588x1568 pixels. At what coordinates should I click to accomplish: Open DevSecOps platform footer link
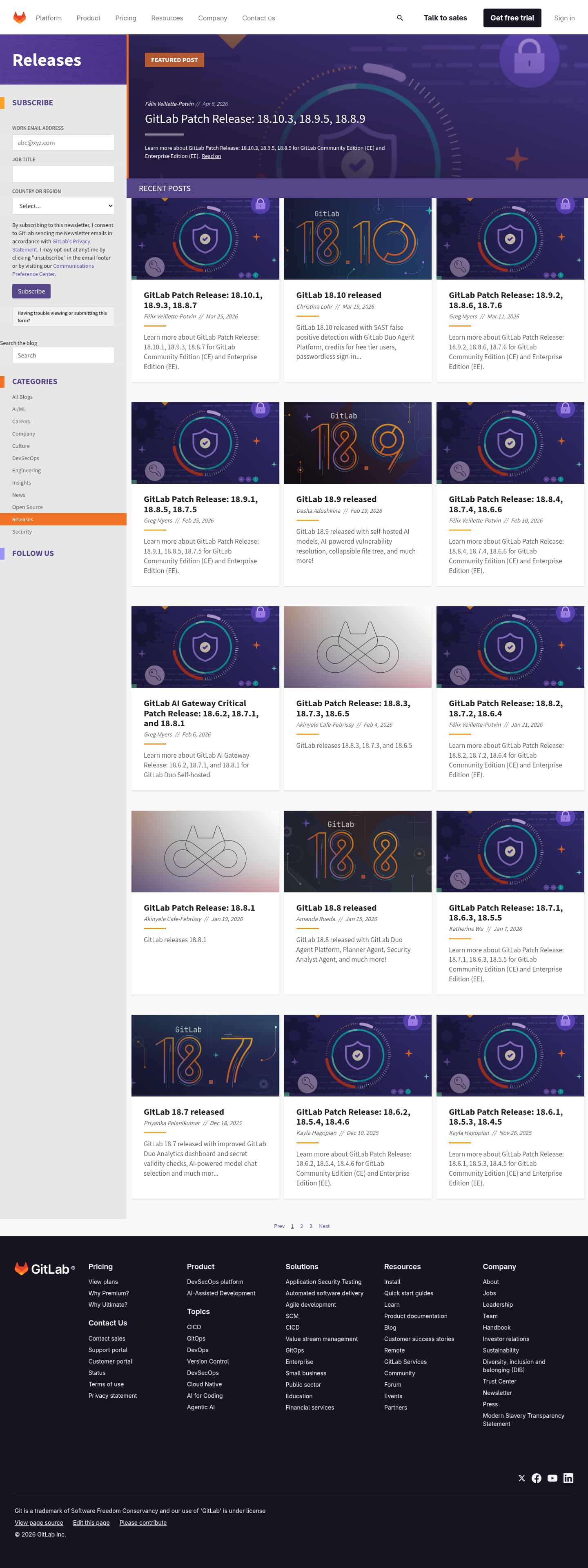pyautogui.click(x=215, y=1282)
